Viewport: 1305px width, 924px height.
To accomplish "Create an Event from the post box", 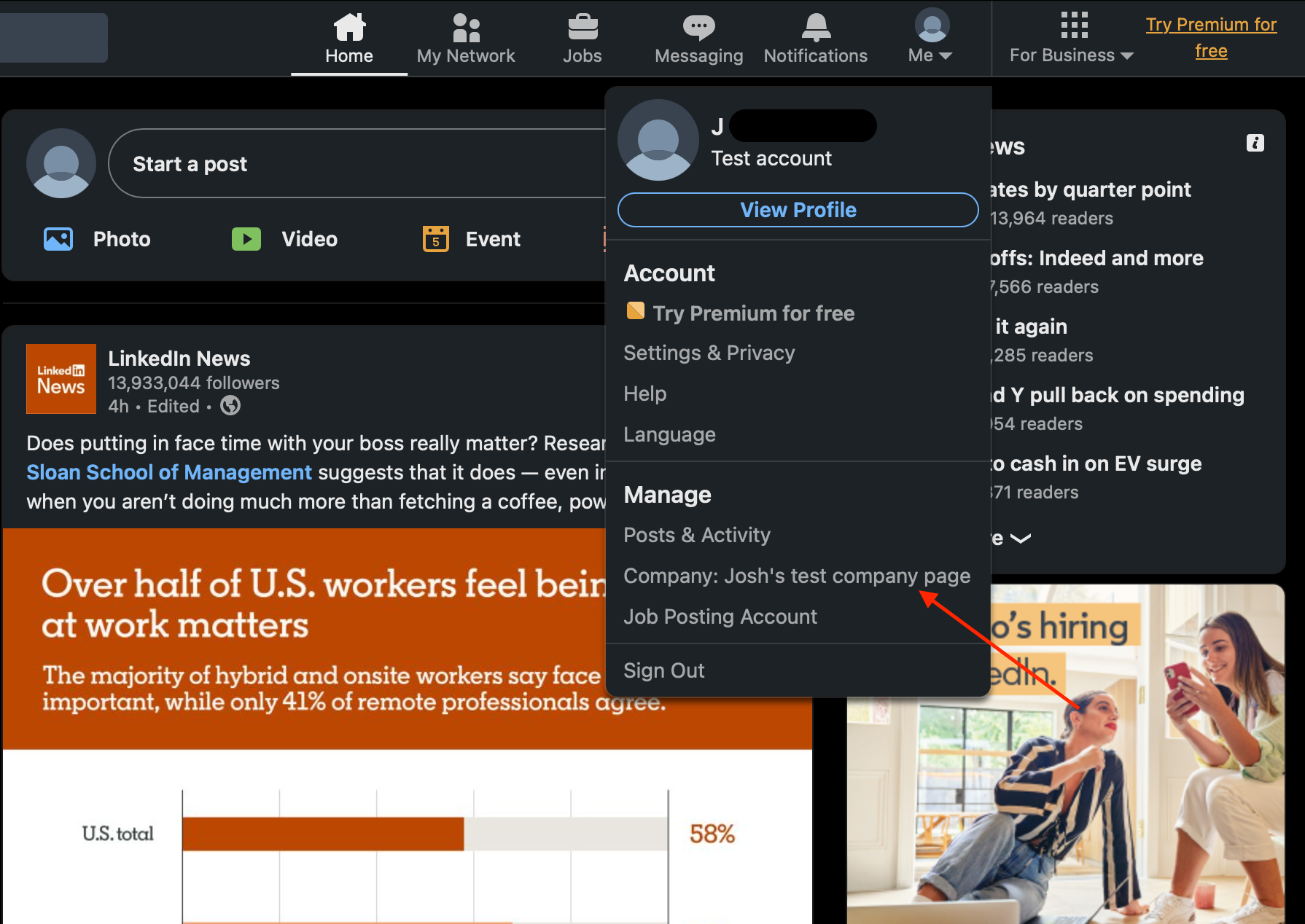I will (x=472, y=239).
